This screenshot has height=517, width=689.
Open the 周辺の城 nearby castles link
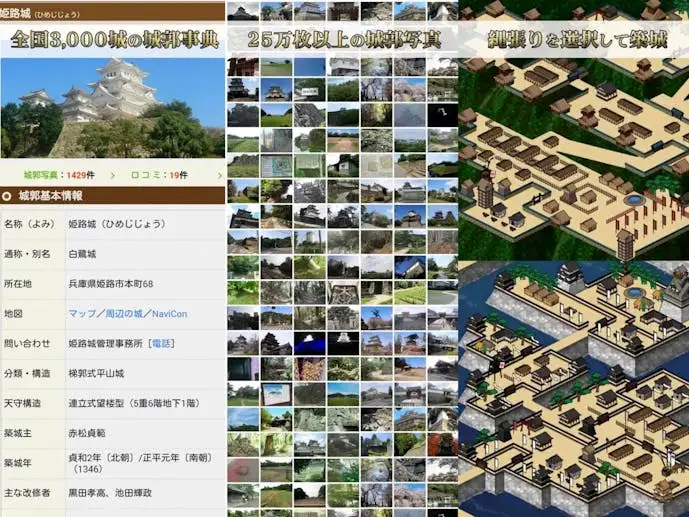point(123,314)
